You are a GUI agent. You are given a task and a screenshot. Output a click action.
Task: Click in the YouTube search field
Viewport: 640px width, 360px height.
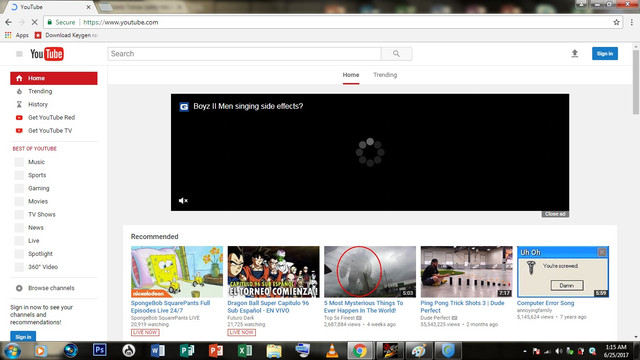tap(244, 53)
